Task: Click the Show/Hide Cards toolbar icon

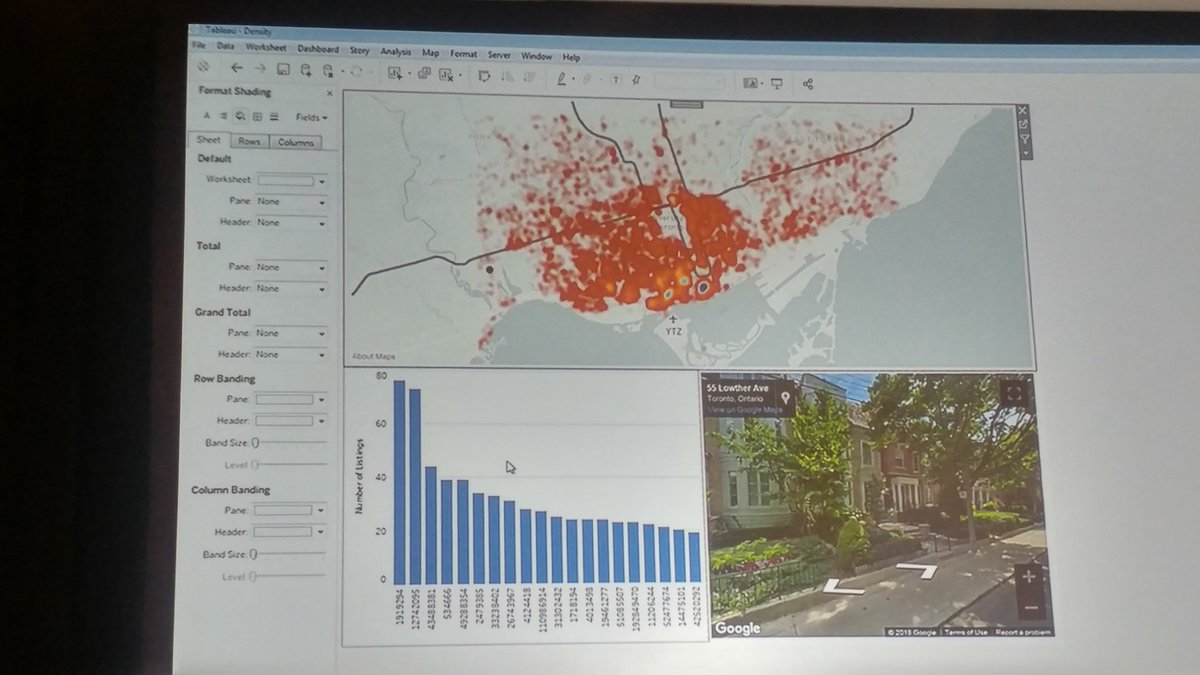Action: [x=750, y=83]
